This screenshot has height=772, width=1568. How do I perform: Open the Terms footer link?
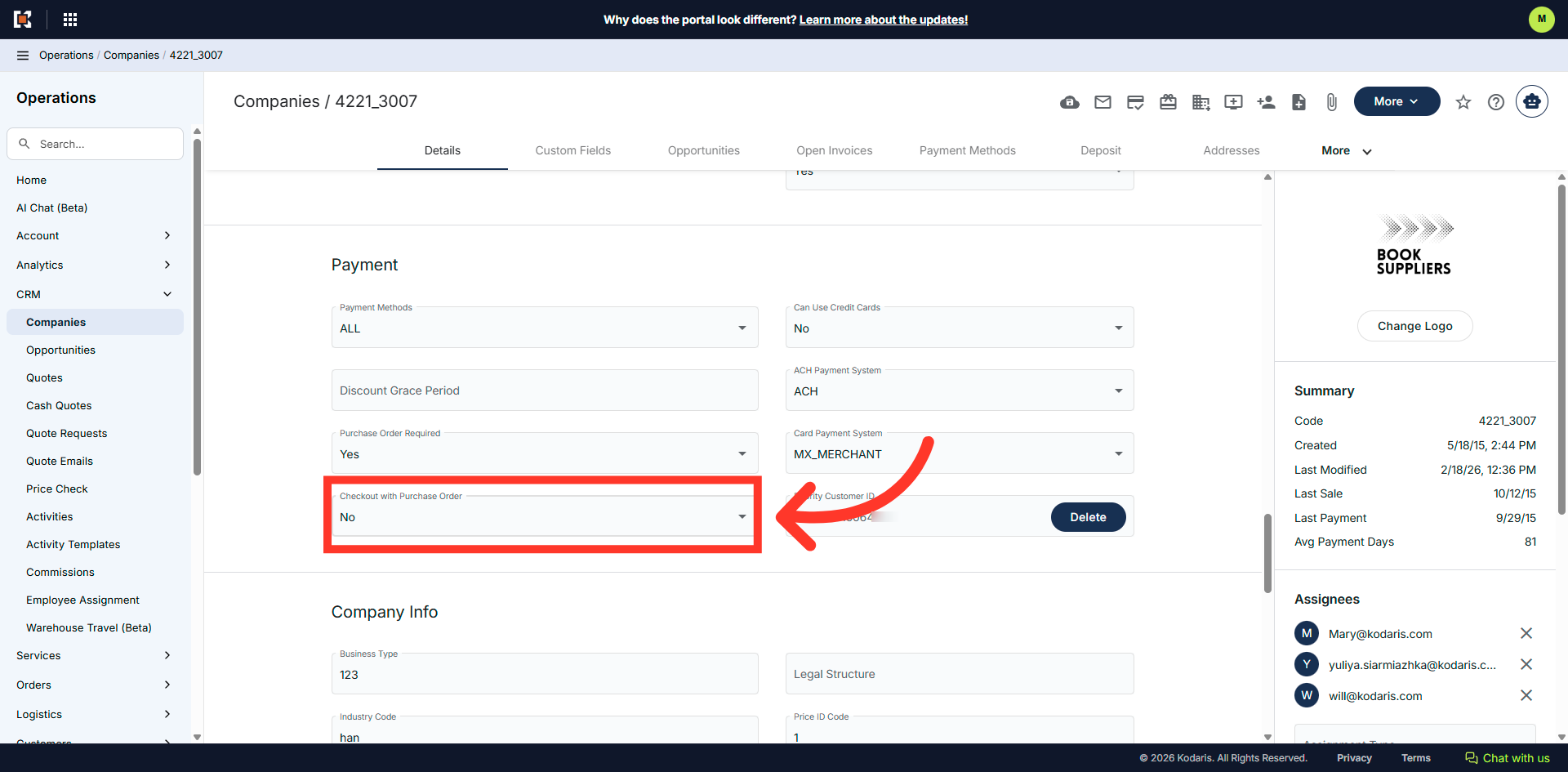(x=1416, y=758)
